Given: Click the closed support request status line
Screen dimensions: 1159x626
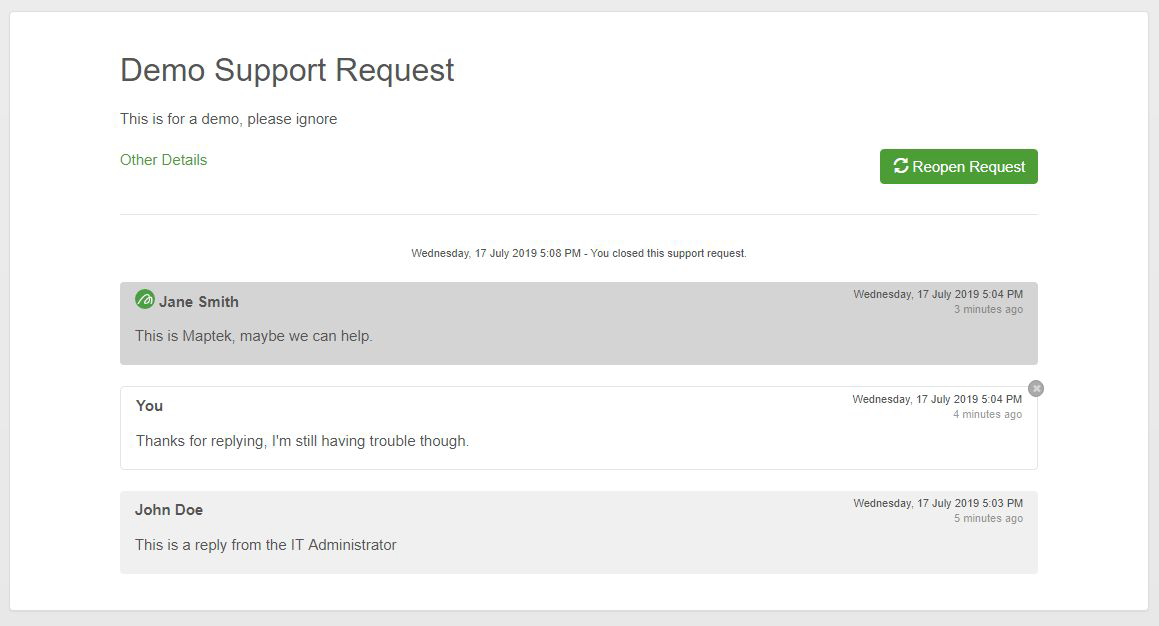Looking at the screenshot, I should [x=578, y=253].
